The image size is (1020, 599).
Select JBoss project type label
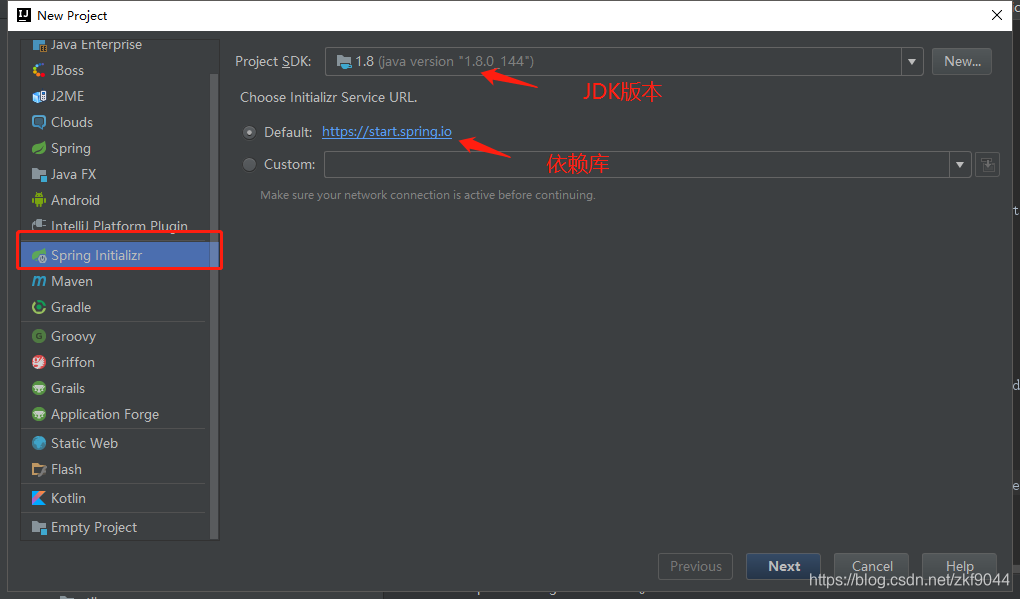click(x=68, y=70)
